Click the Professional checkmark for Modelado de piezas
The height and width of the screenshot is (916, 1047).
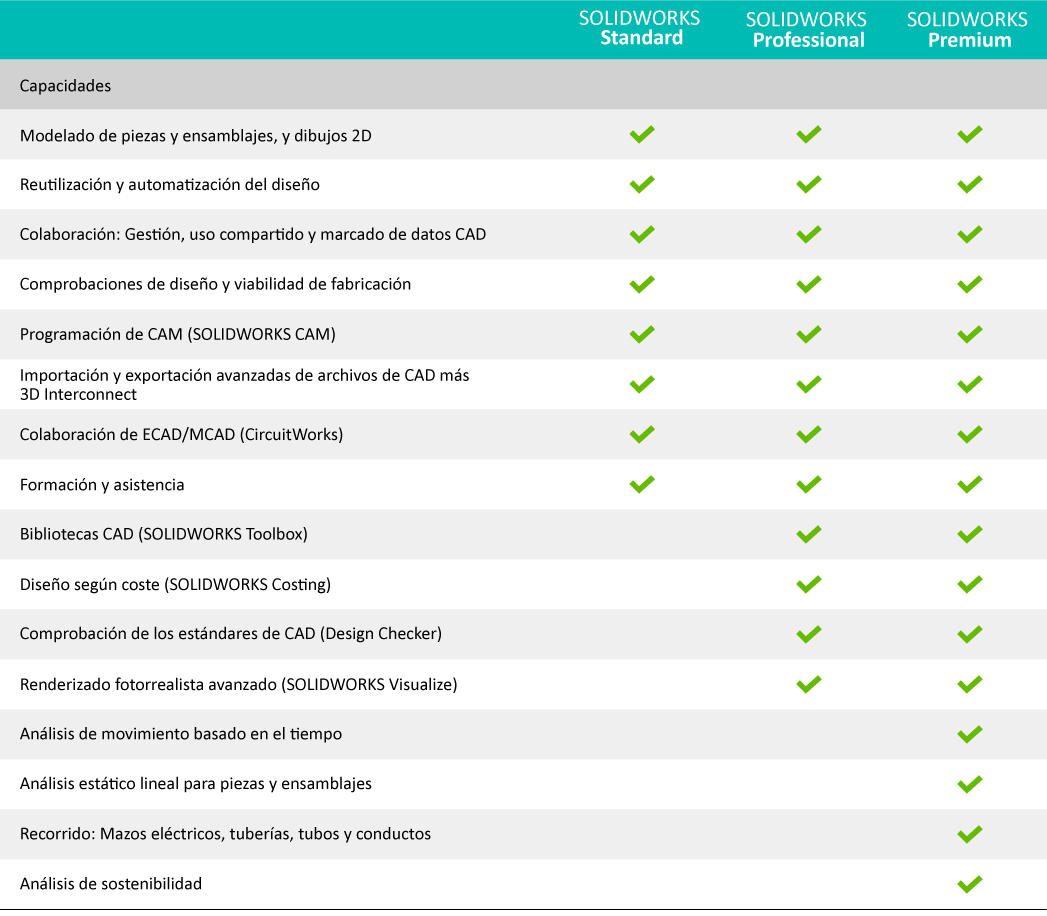[809, 134]
